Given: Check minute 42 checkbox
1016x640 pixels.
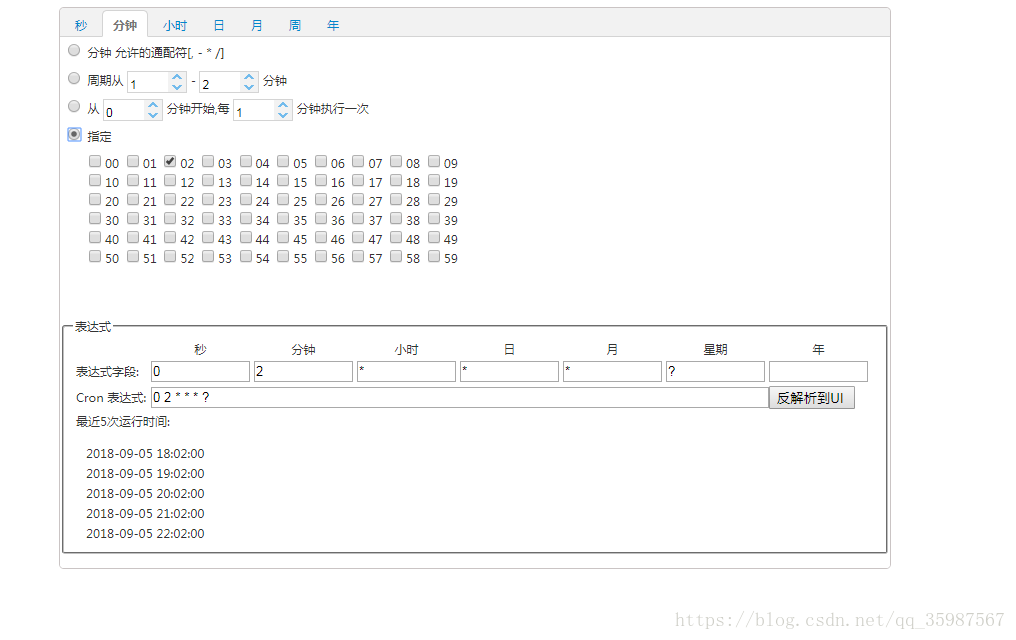Looking at the screenshot, I should point(170,237).
